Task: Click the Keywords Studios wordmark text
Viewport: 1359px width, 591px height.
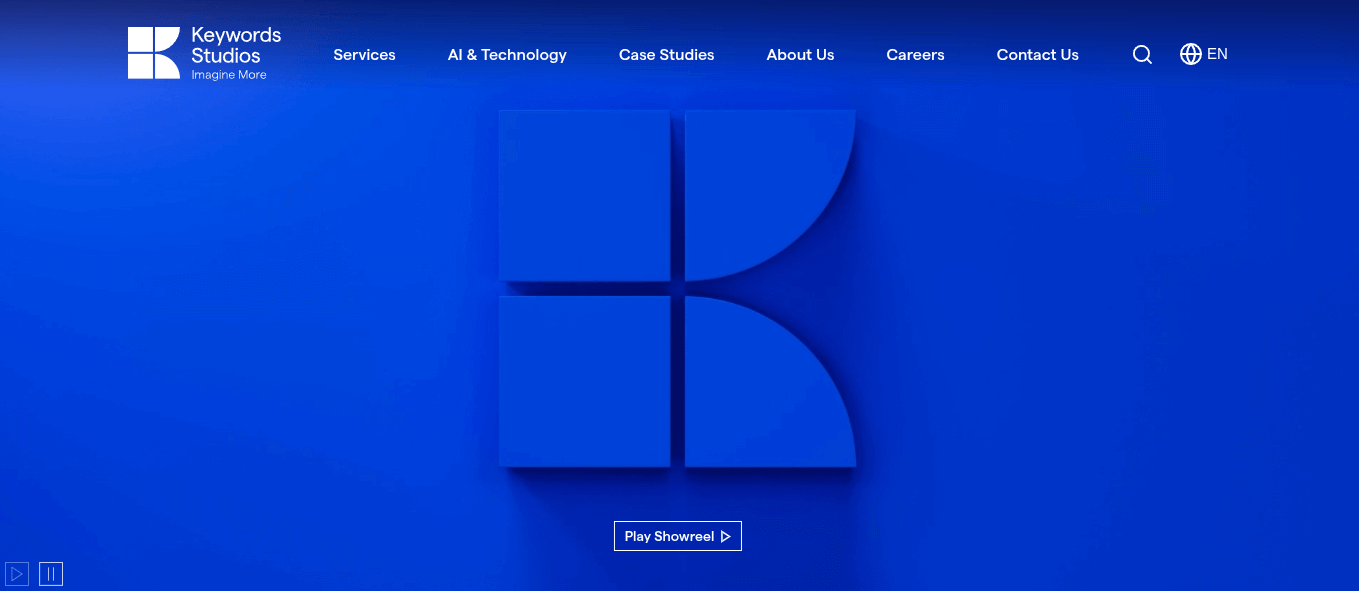Action: click(236, 45)
